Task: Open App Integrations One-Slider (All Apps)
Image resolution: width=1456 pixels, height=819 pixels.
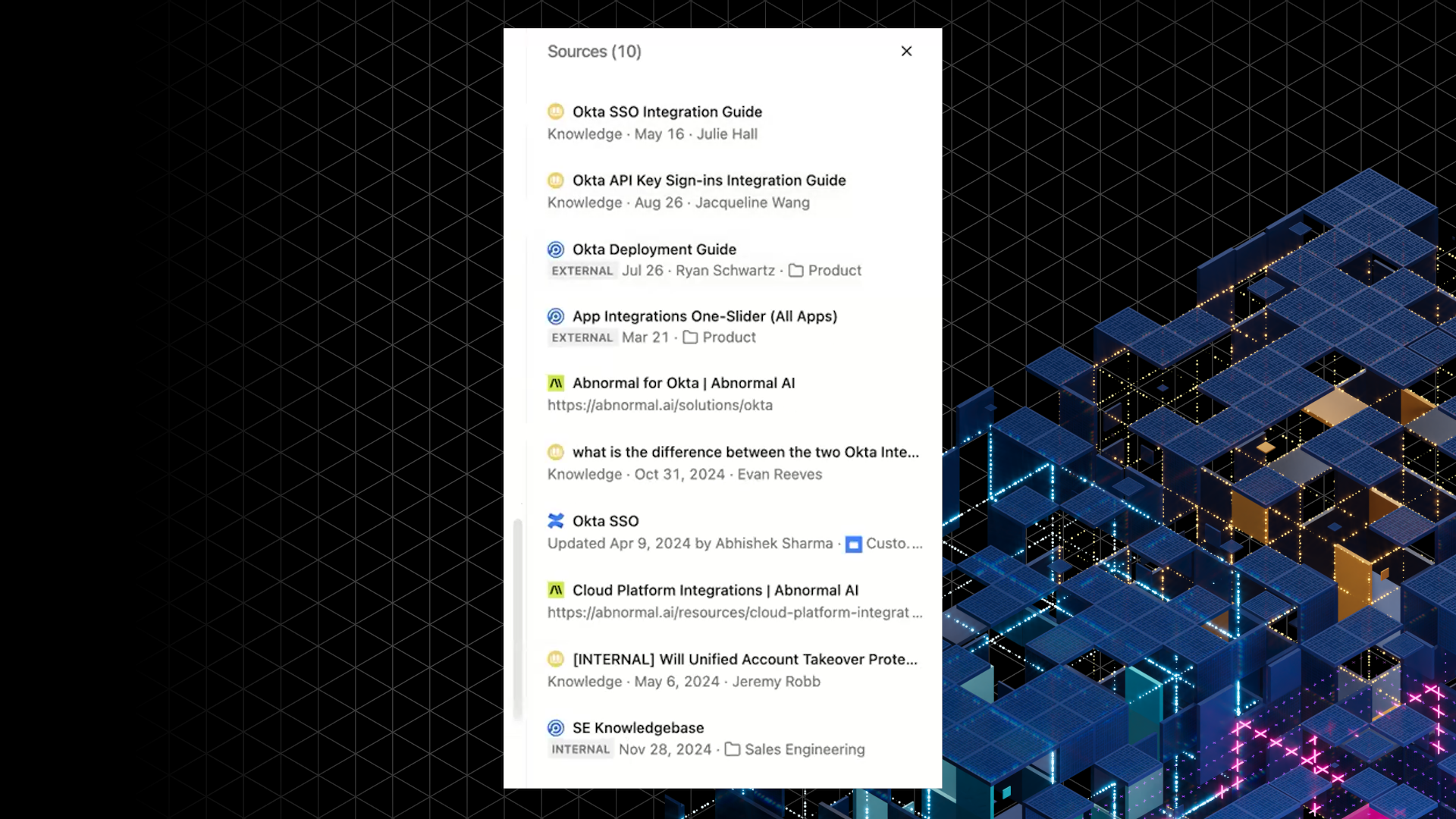Action: pos(704,316)
